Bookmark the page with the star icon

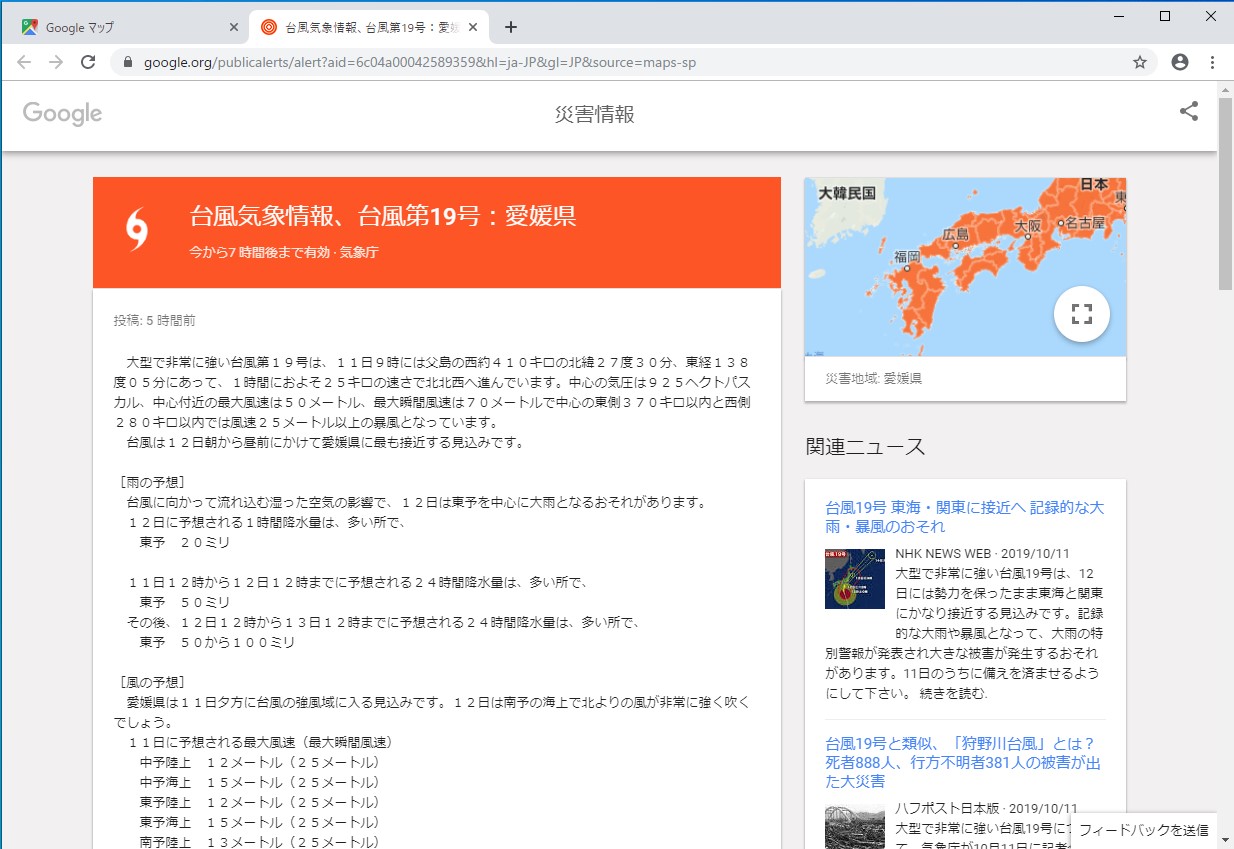tap(1139, 61)
